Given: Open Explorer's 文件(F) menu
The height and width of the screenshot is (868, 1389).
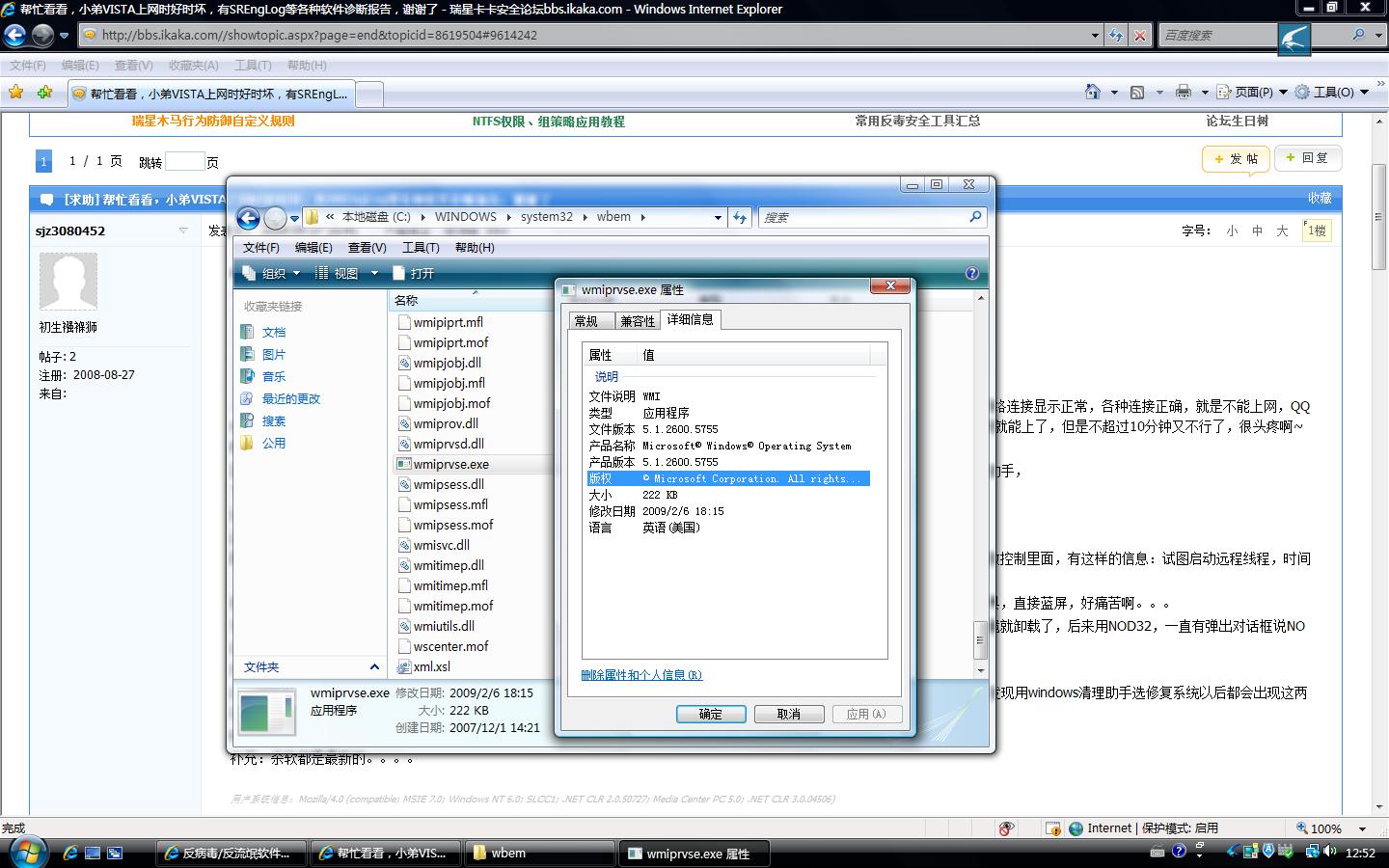Looking at the screenshot, I should point(261,248).
